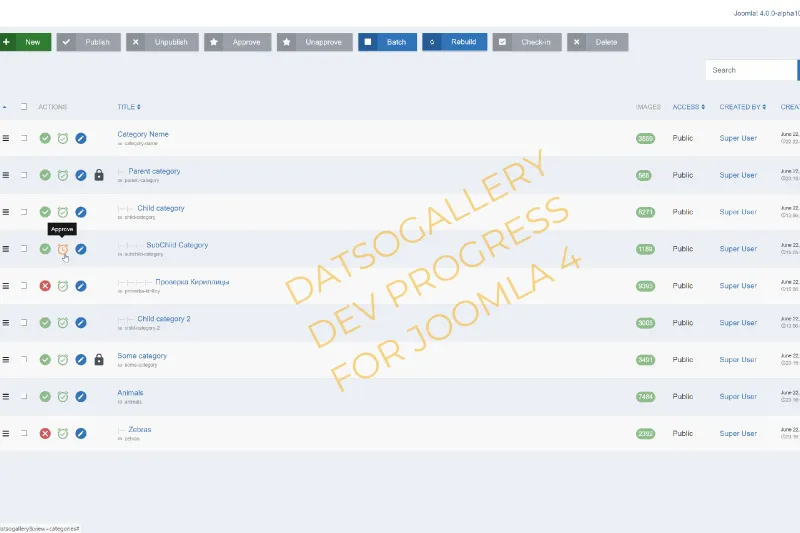Viewport: 800px width, 533px height.
Task: Sort the list by Created By column
Action: point(742,107)
